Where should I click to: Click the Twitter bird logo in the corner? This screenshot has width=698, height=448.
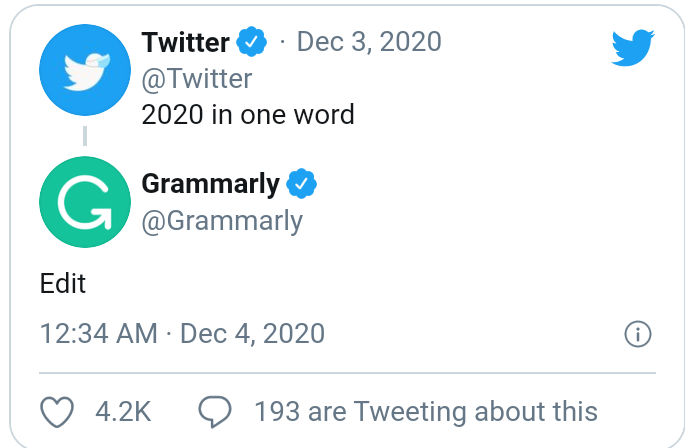[x=632, y=47]
